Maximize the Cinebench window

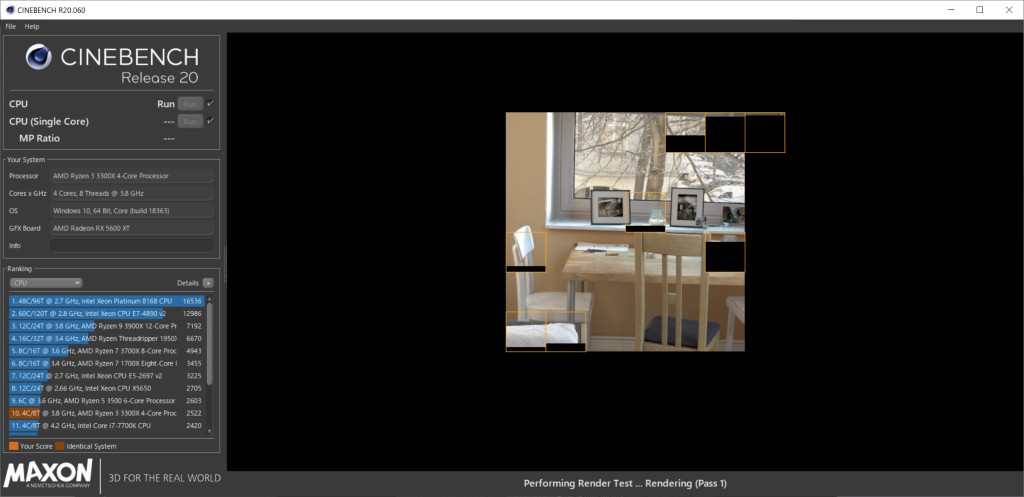point(979,10)
